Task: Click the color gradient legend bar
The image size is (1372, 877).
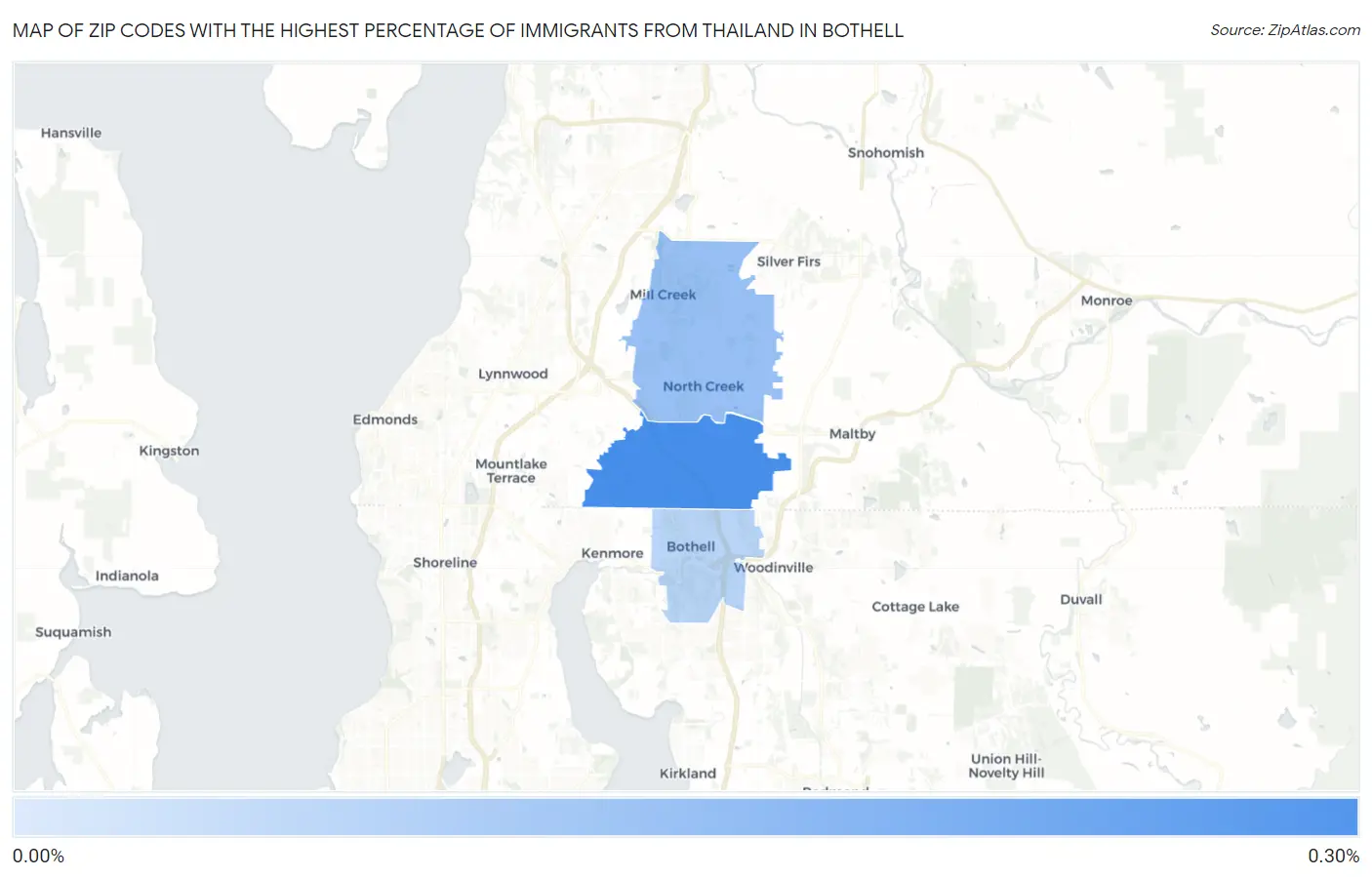Action: [685, 817]
